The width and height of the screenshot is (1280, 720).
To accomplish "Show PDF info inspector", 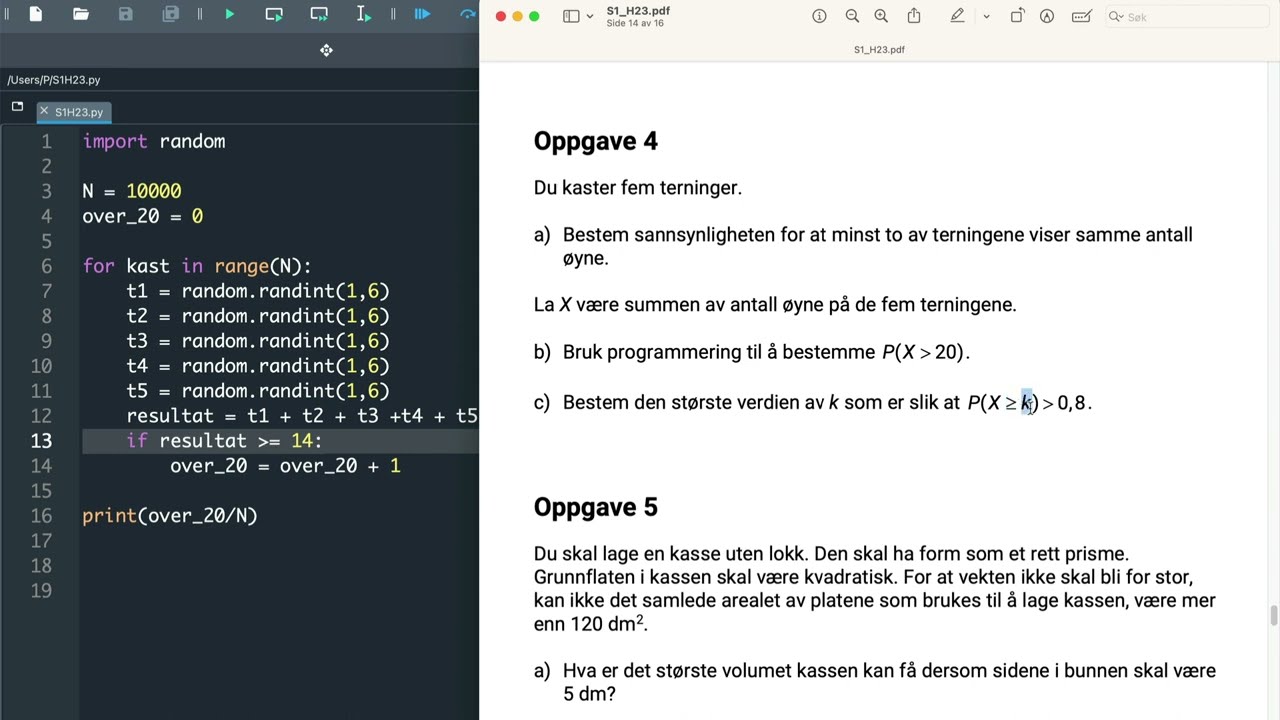I will [x=819, y=16].
